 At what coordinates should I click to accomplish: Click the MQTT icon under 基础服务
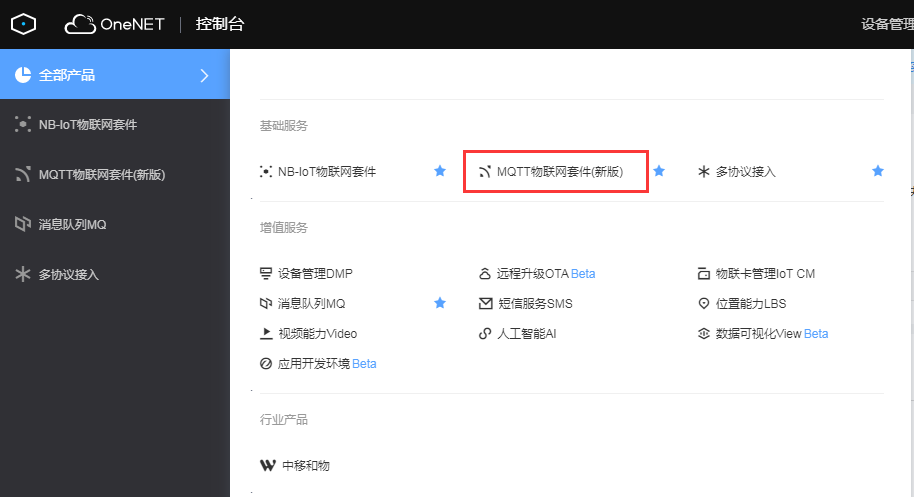point(485,171)
